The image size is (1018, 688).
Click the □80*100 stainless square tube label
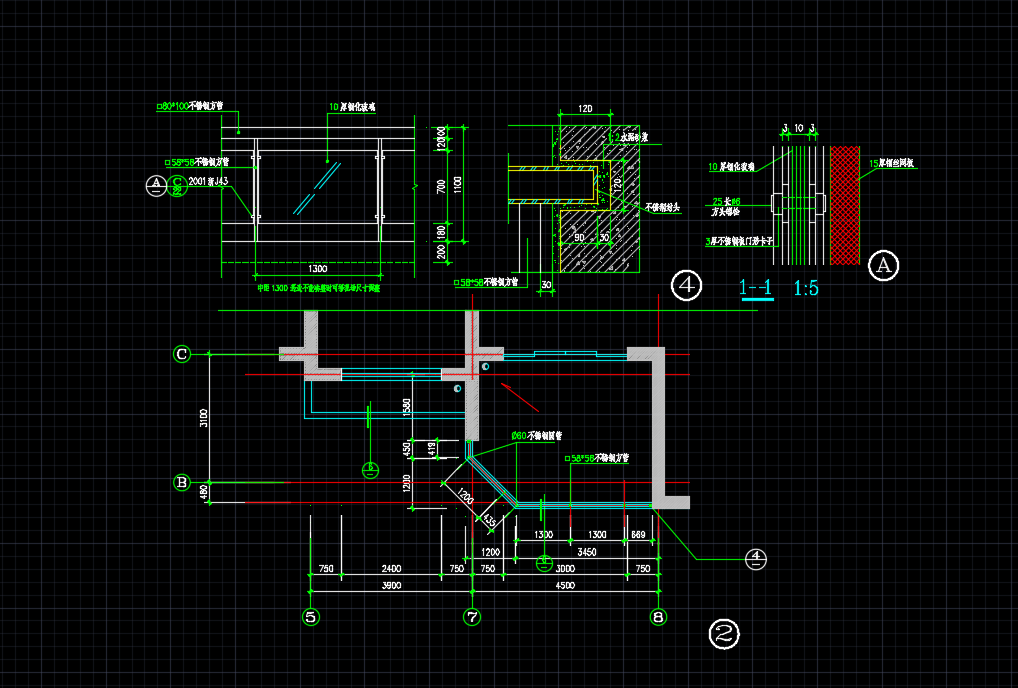click(190, 106)
